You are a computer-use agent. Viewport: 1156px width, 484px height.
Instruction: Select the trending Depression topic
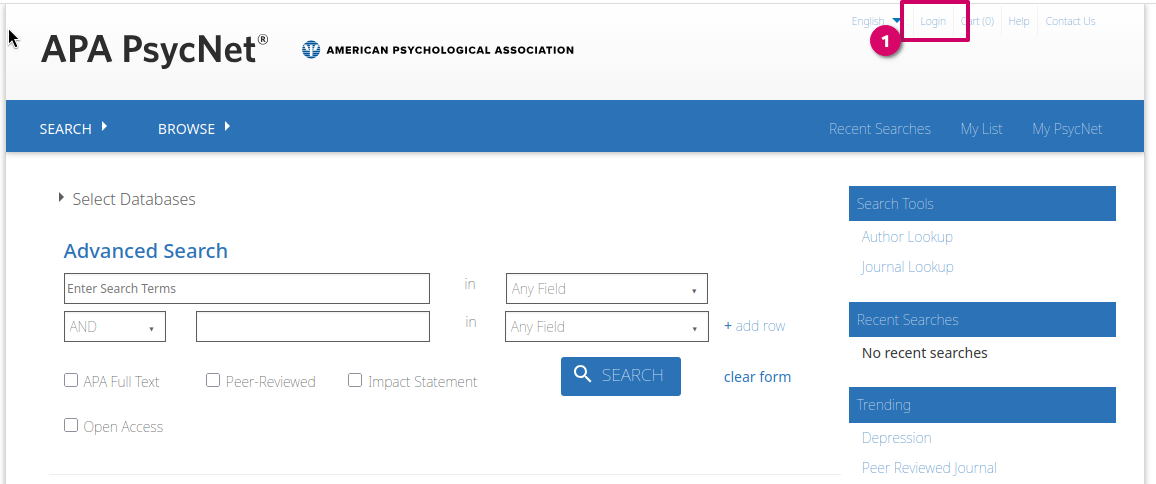(896, 438)
